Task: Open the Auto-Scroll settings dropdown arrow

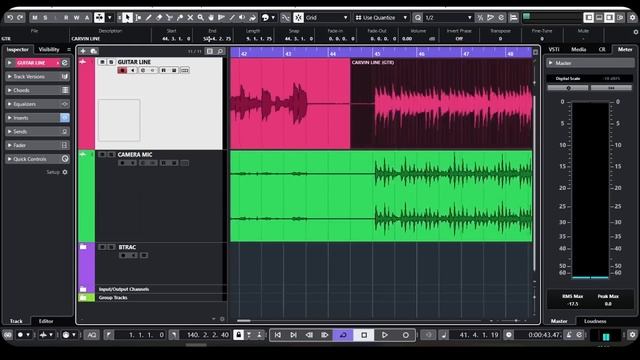Action: tap(109, 18)
